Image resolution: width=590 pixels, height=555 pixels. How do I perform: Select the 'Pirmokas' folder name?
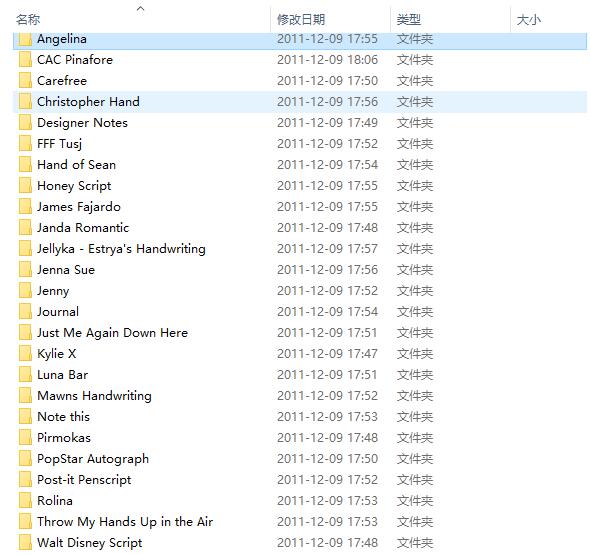(64, 438)
